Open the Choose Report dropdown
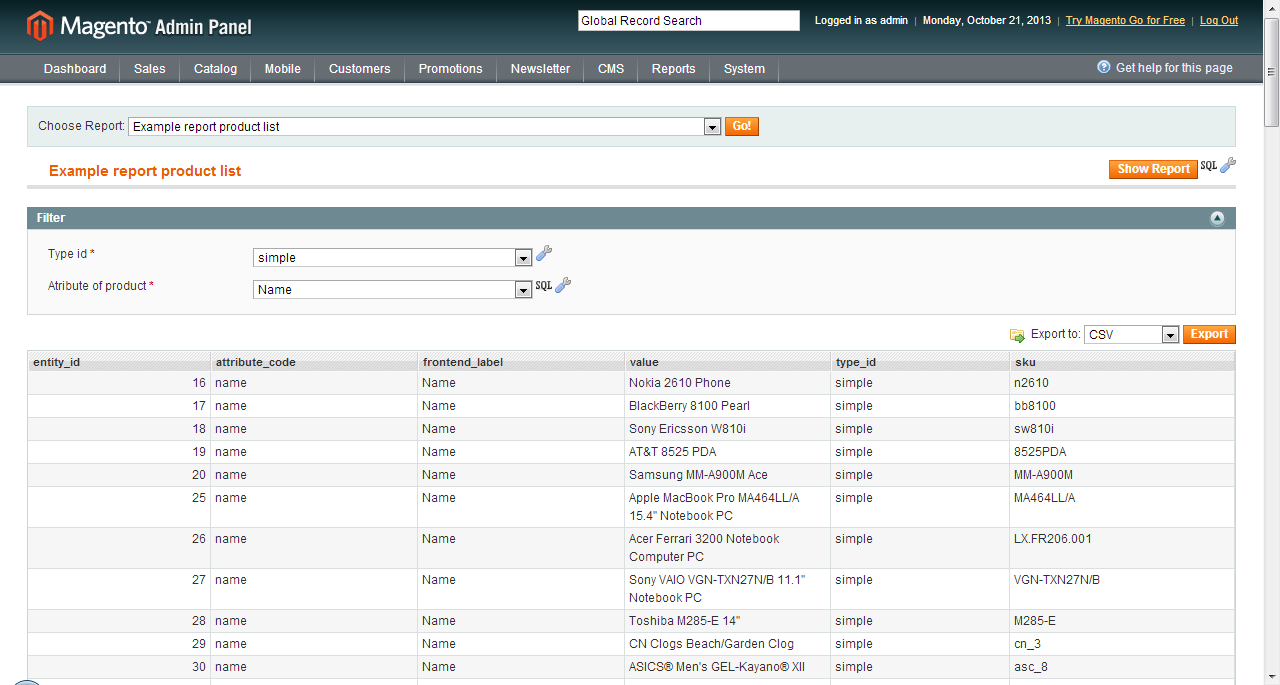 (424, 127)
